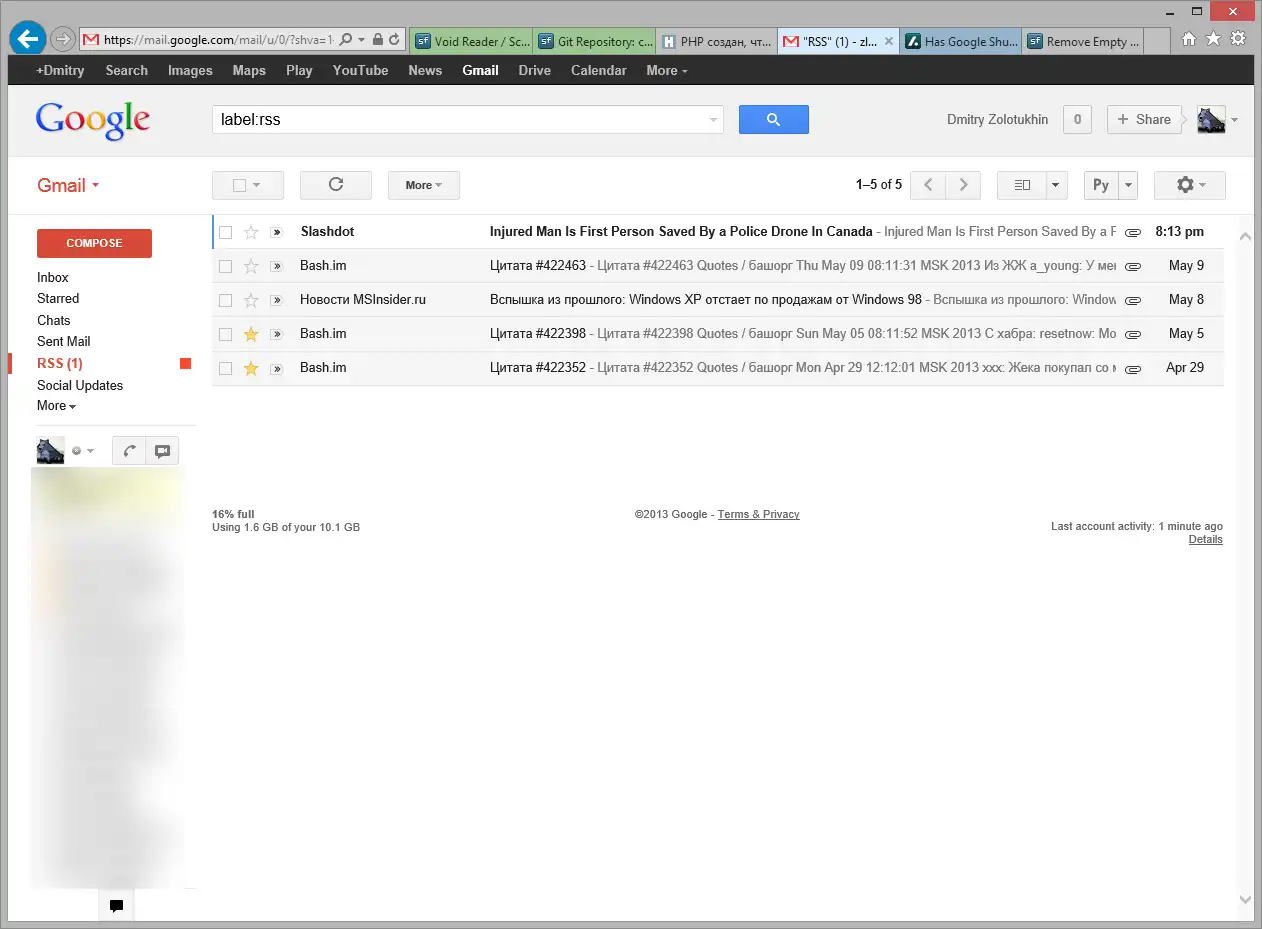Screen dimensions: 1262x929
Task: Refresh the mail list
Action: 336,185
